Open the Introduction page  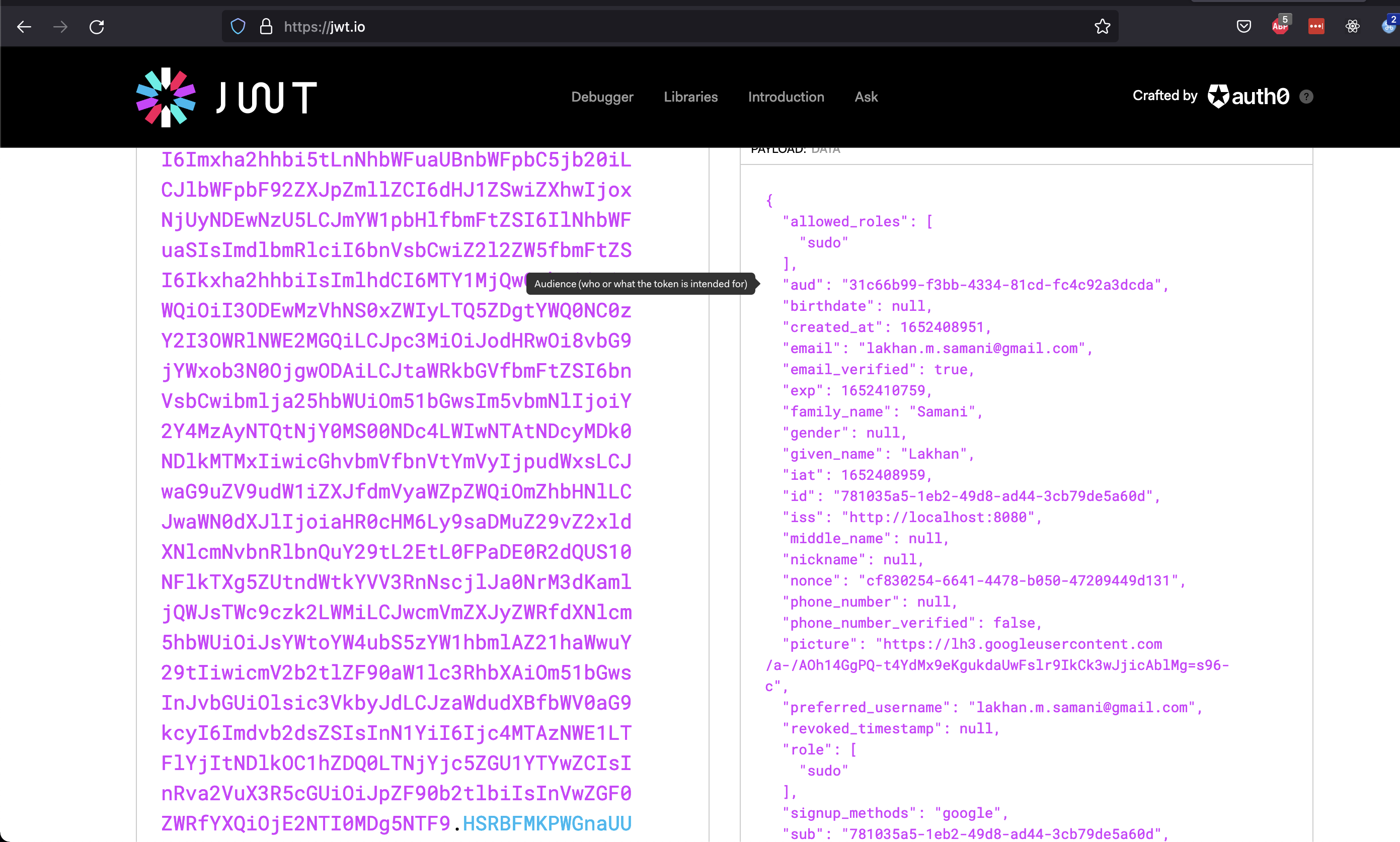coord(786,97)
